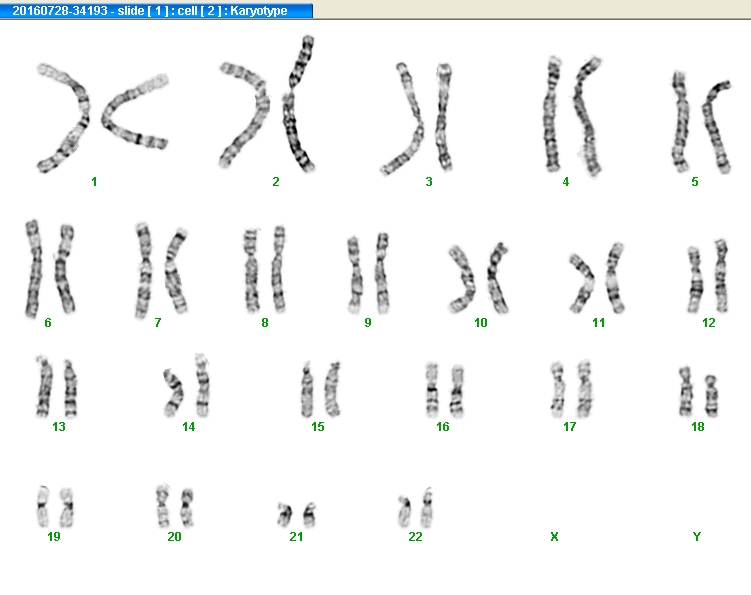Click the chromosome 7 pair image
751x595 pixels.
[x=161, y=270]
